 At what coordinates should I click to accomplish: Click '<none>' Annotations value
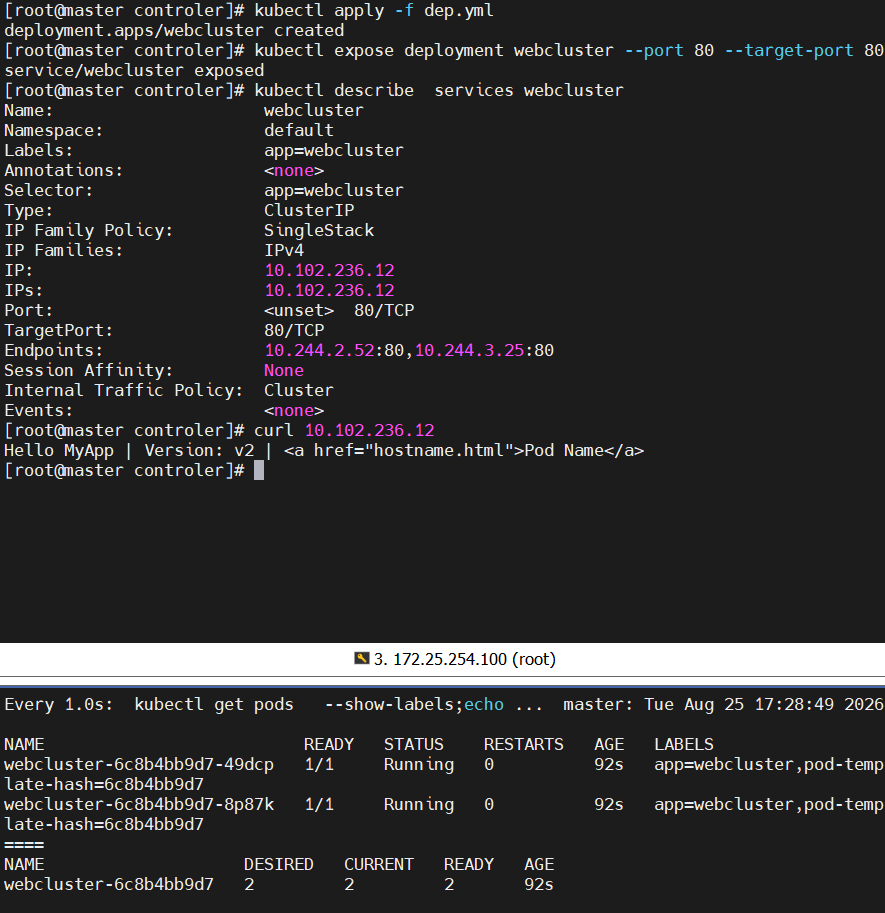pos(294,170)
